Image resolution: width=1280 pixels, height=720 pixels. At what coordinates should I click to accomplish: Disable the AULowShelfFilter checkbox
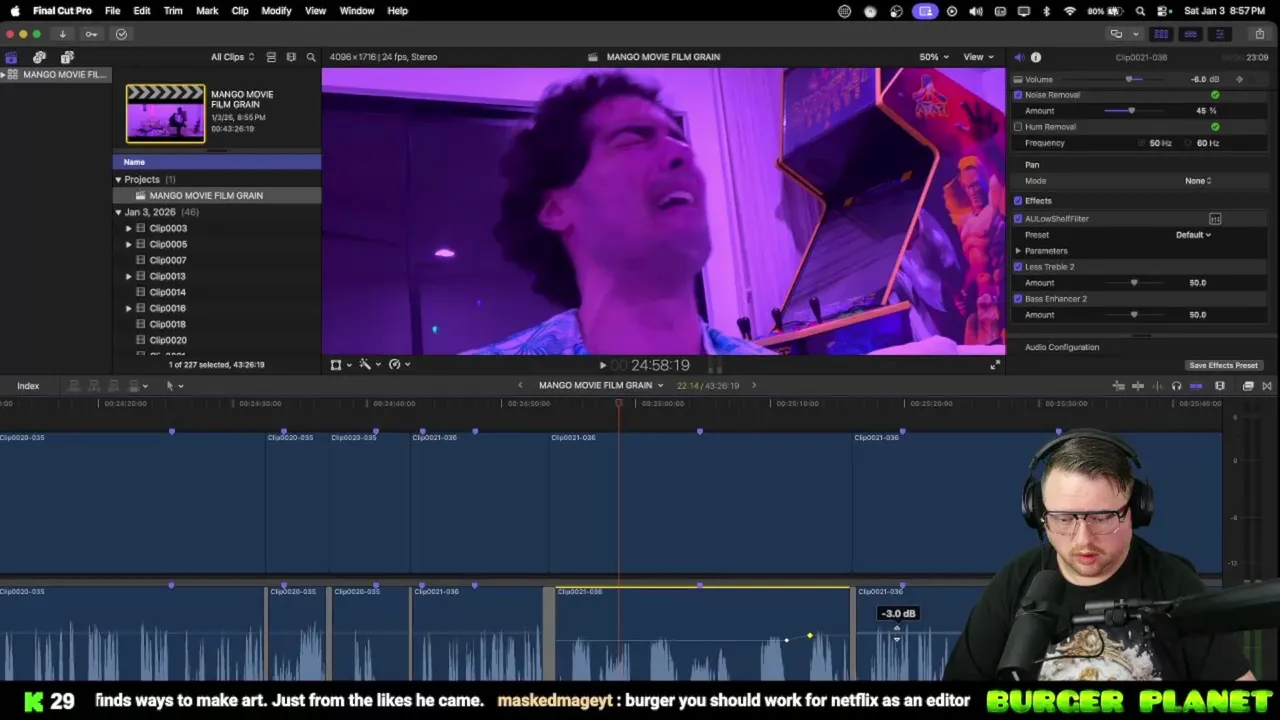(1018, 219)
